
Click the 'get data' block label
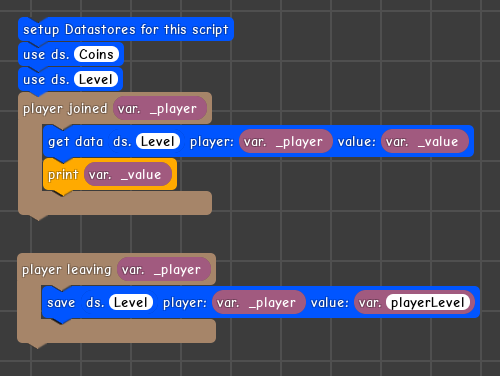pos(76,142)
